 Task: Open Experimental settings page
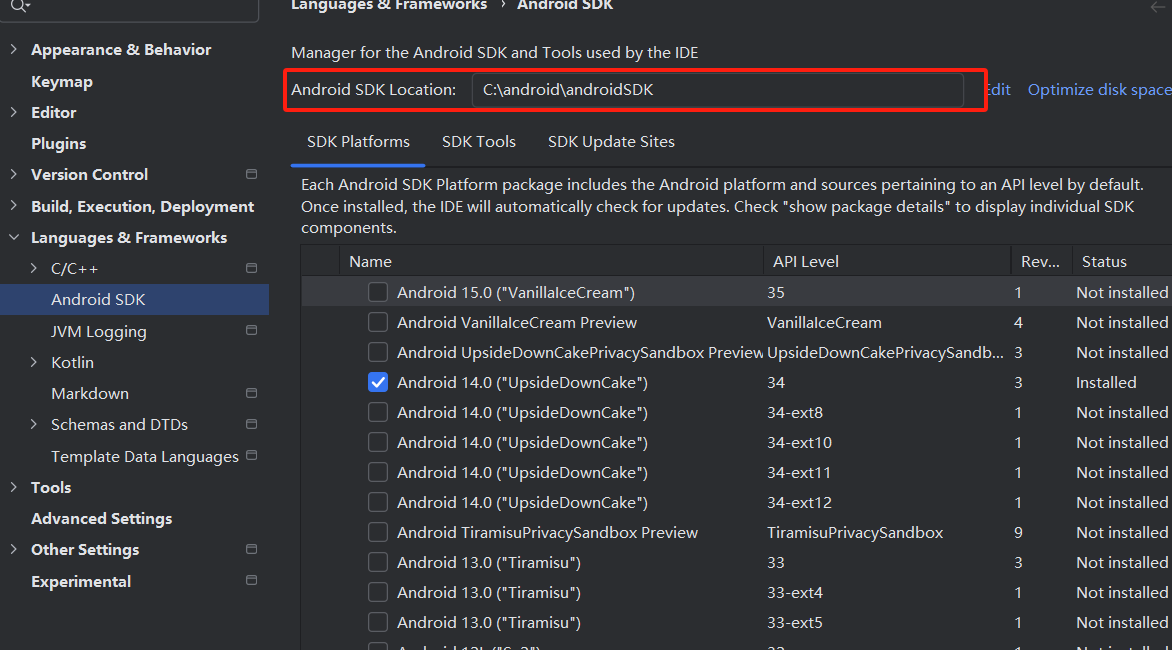pyautogui.click(x=81, y=581)
